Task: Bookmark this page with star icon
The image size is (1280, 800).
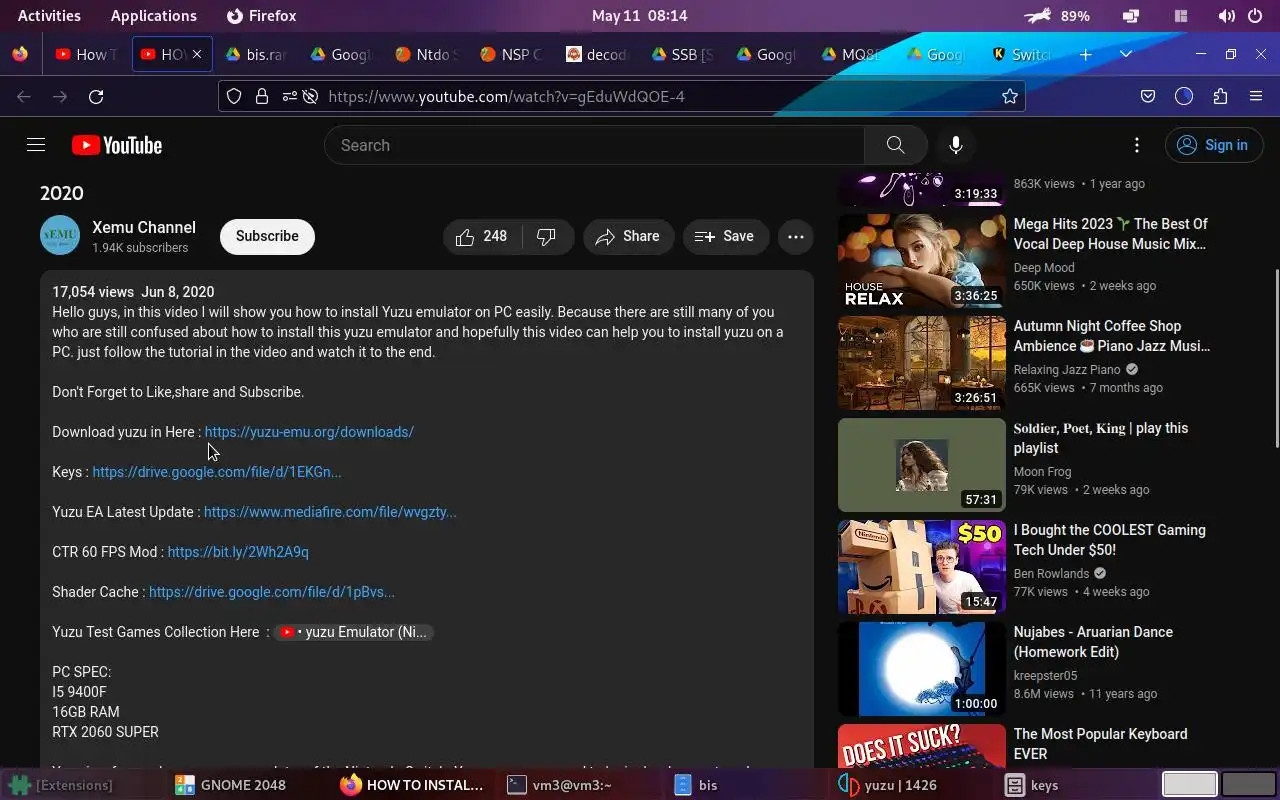Action: [x=1010, y=96]
